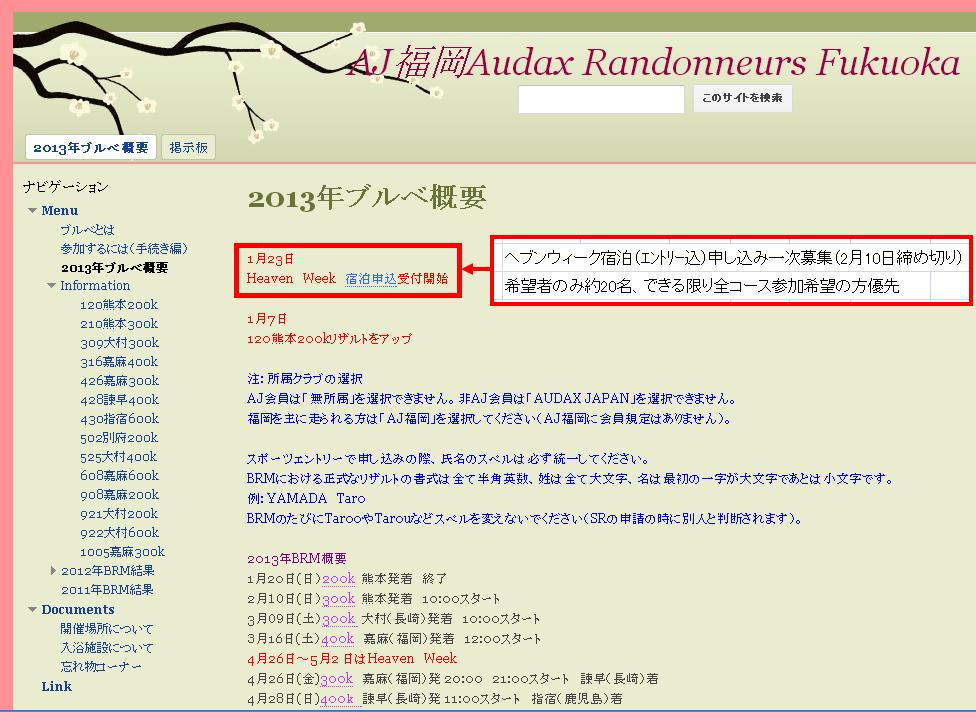Follow the 300k link for 4月26日(金)

pyautogui.click(x=336, y=678)
